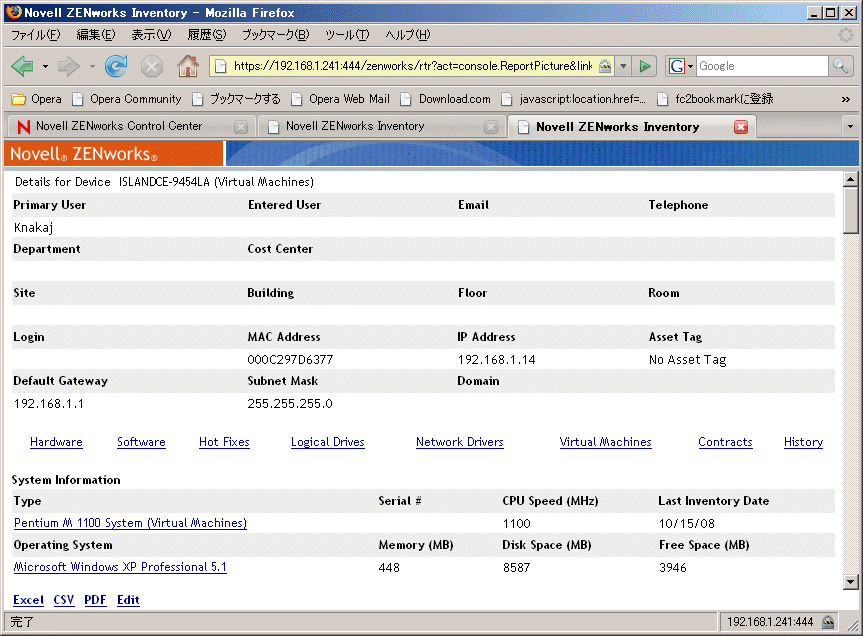This screenshot has height=636, width=863.
Task: Click the URL address field
Action: (x=412, y=66)
